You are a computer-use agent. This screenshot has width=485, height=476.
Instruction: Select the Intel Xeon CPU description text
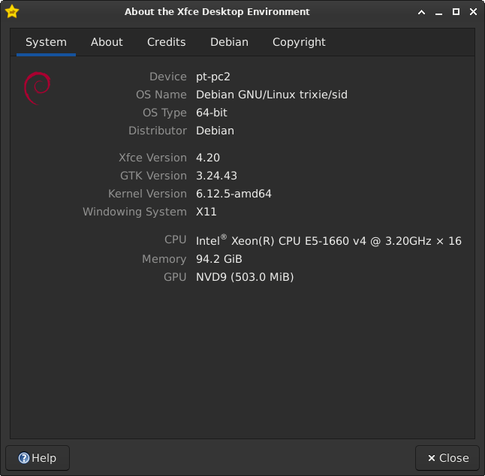tap(329, 241)
